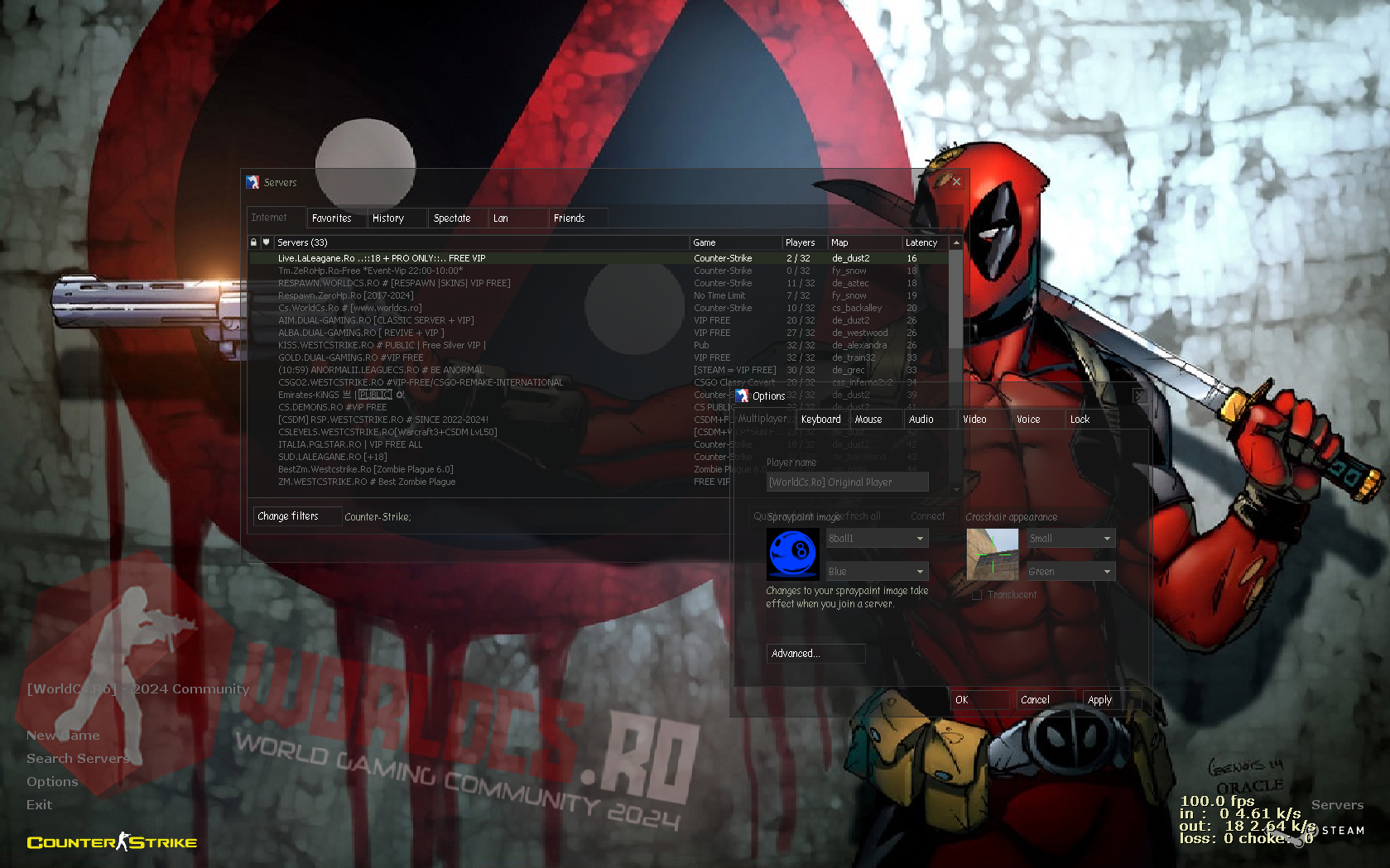This screenshot has height=868, width=1390.
Task: Open the Voice tab in Options
Action: (x=1038, y=419)
